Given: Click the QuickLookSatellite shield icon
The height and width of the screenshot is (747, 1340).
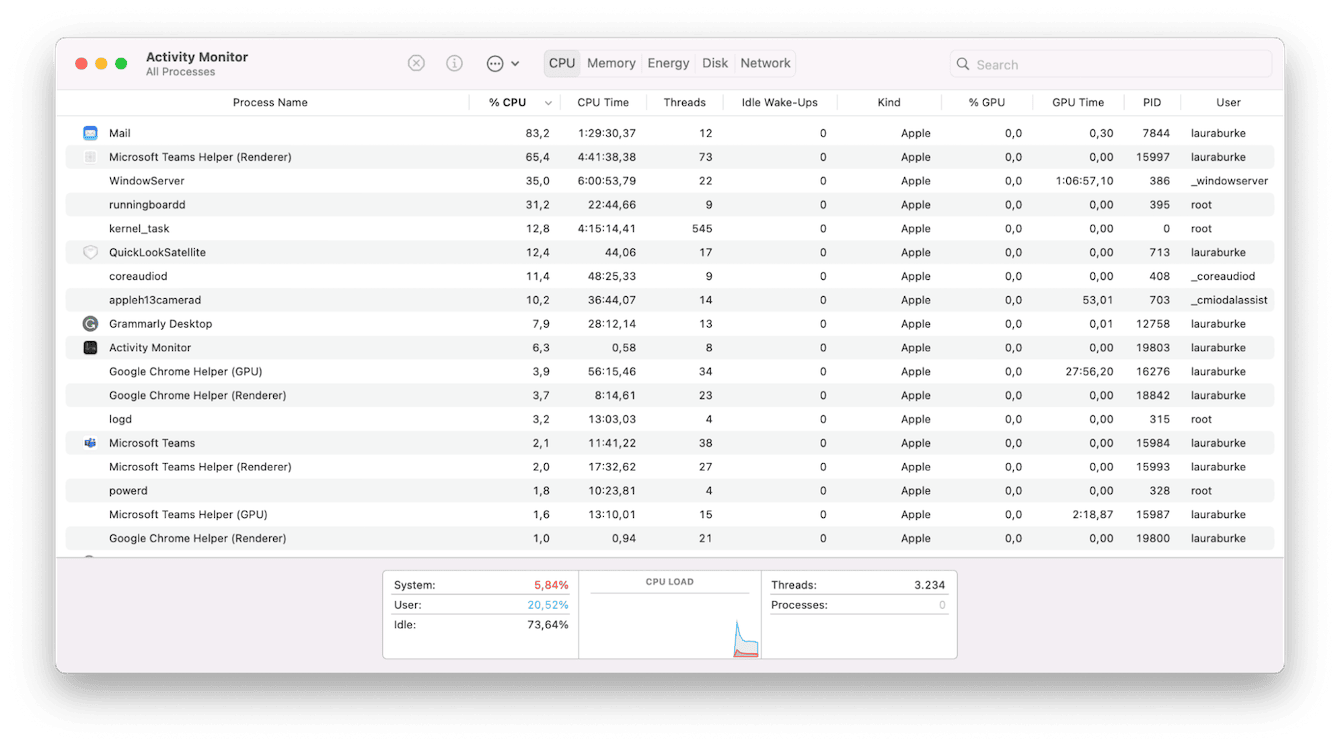Looking at the screenshot, I should [90, 252].
